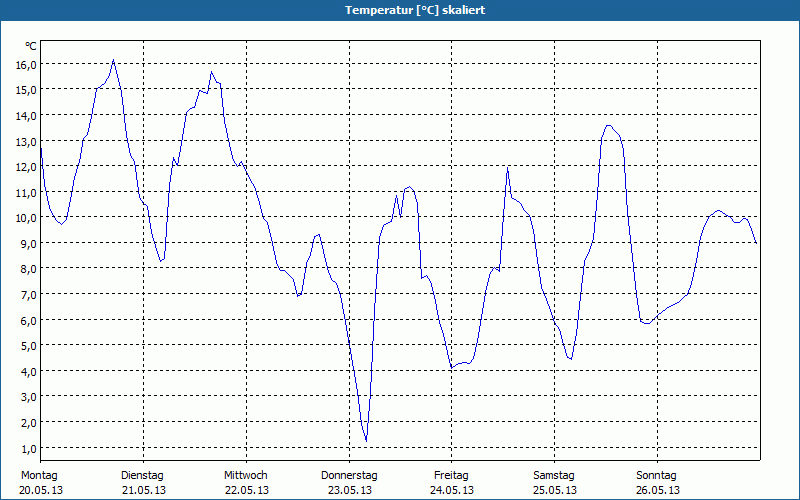Click the chart title 'Temperatur [°C] skaliert'
This screenshot has height=500, width=800.
415,10
